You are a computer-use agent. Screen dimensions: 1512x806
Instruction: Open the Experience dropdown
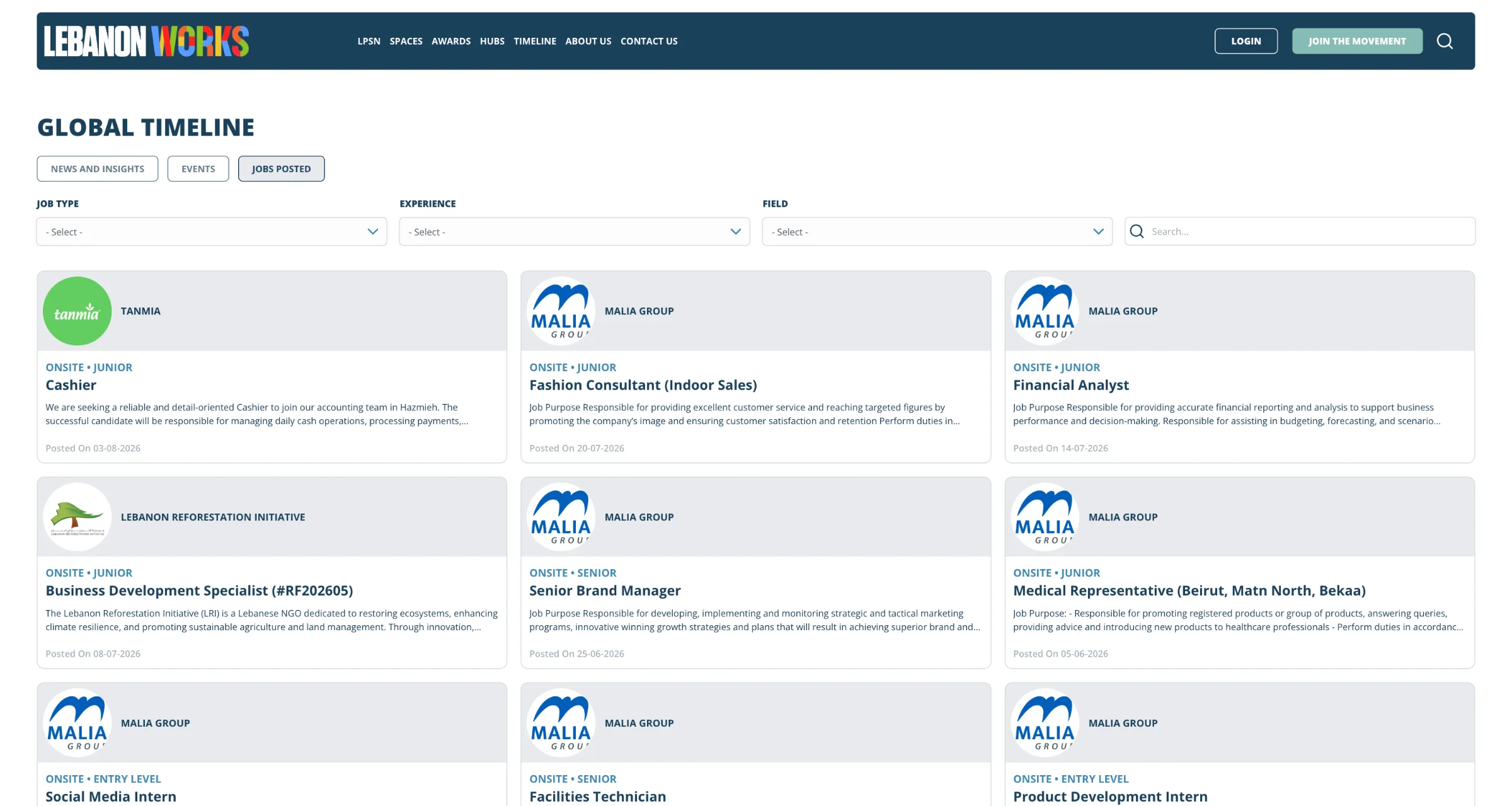575,231
